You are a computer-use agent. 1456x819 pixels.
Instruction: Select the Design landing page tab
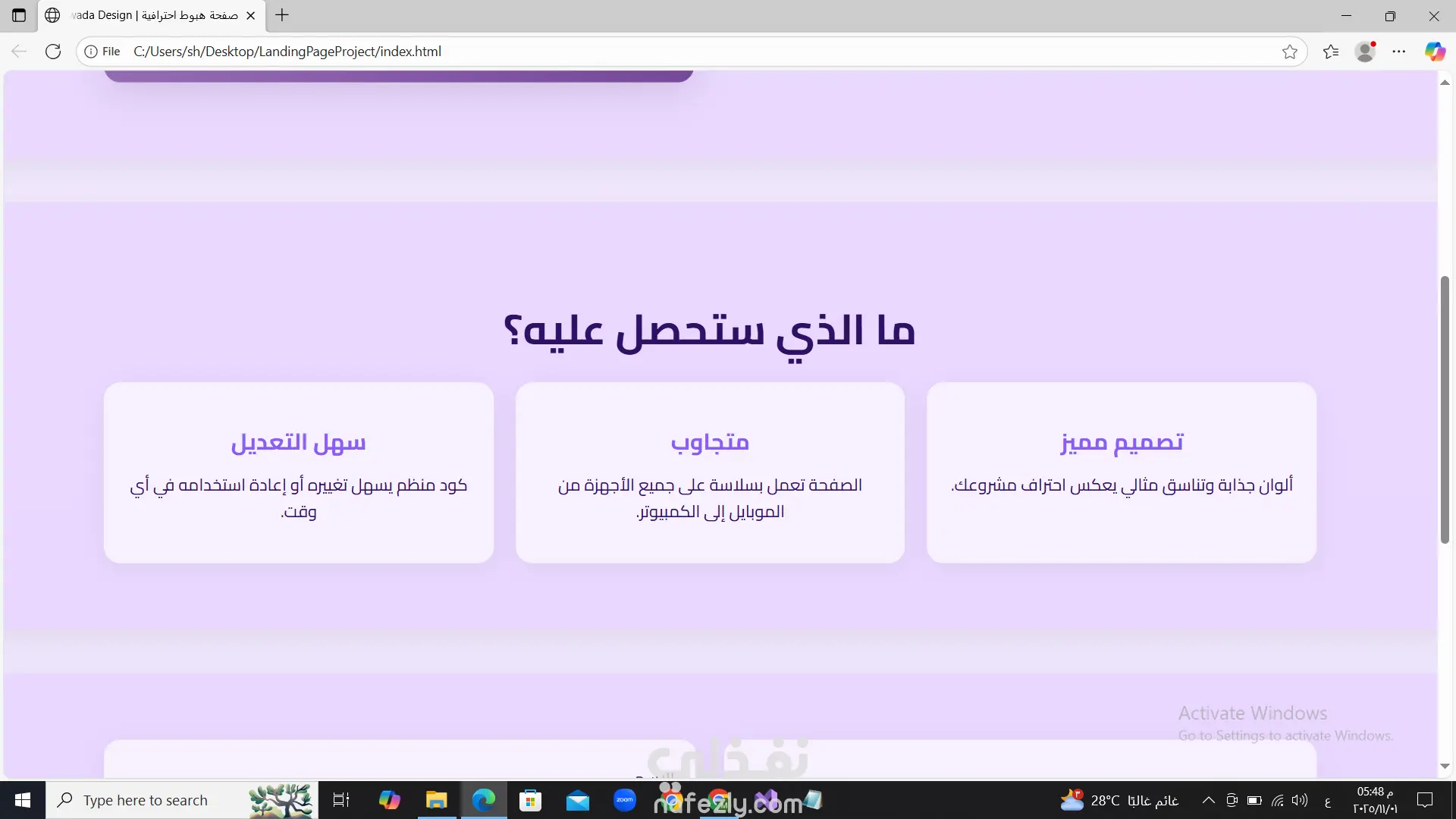[152, 15]
